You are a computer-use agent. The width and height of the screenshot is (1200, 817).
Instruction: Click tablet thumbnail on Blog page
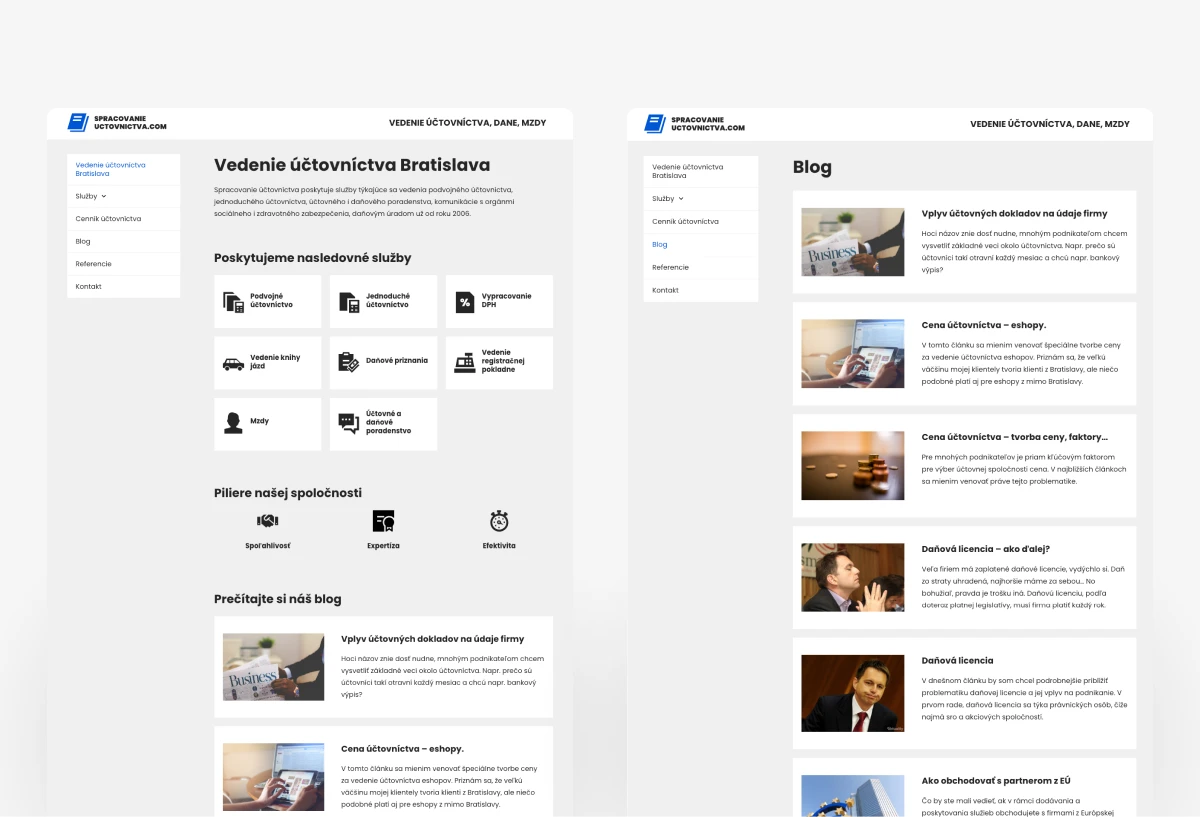coord(853,353)
